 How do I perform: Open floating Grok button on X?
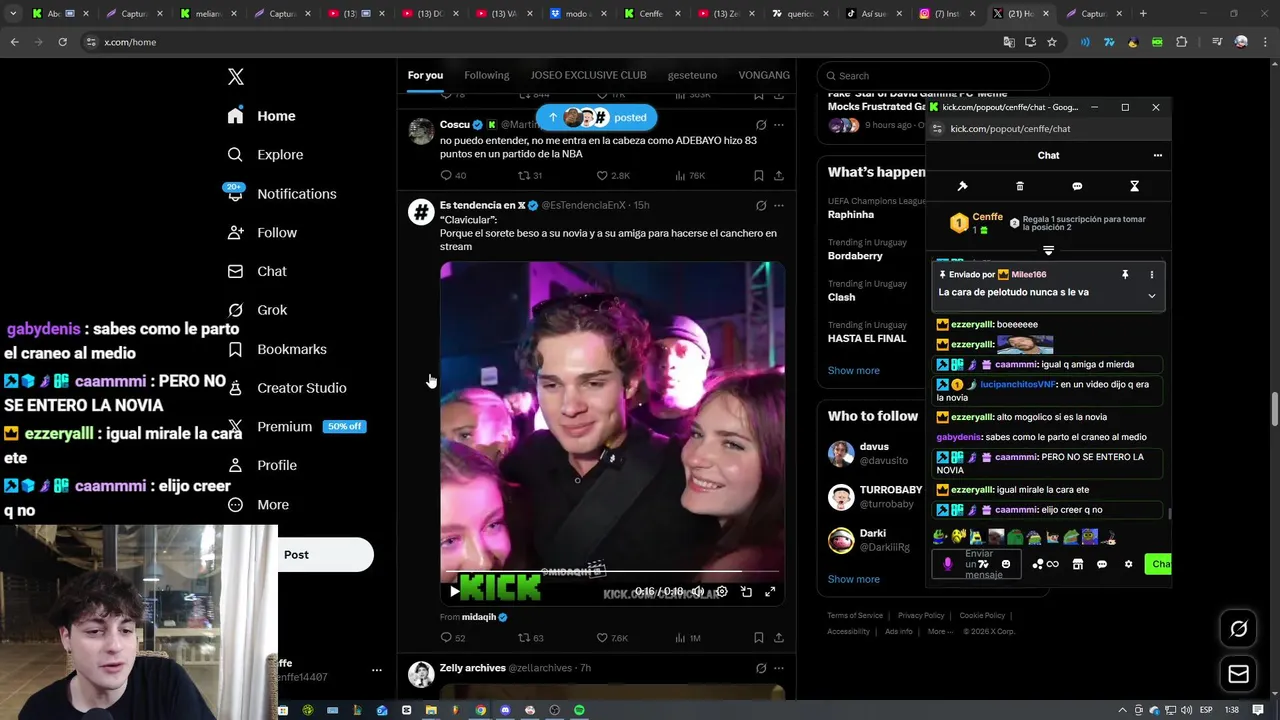coord(1238,629)
